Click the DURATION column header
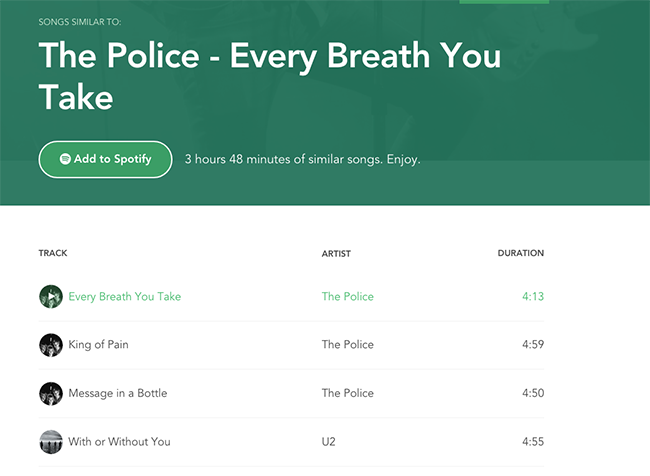The image size is (650, 476). [x=521, y=253]
